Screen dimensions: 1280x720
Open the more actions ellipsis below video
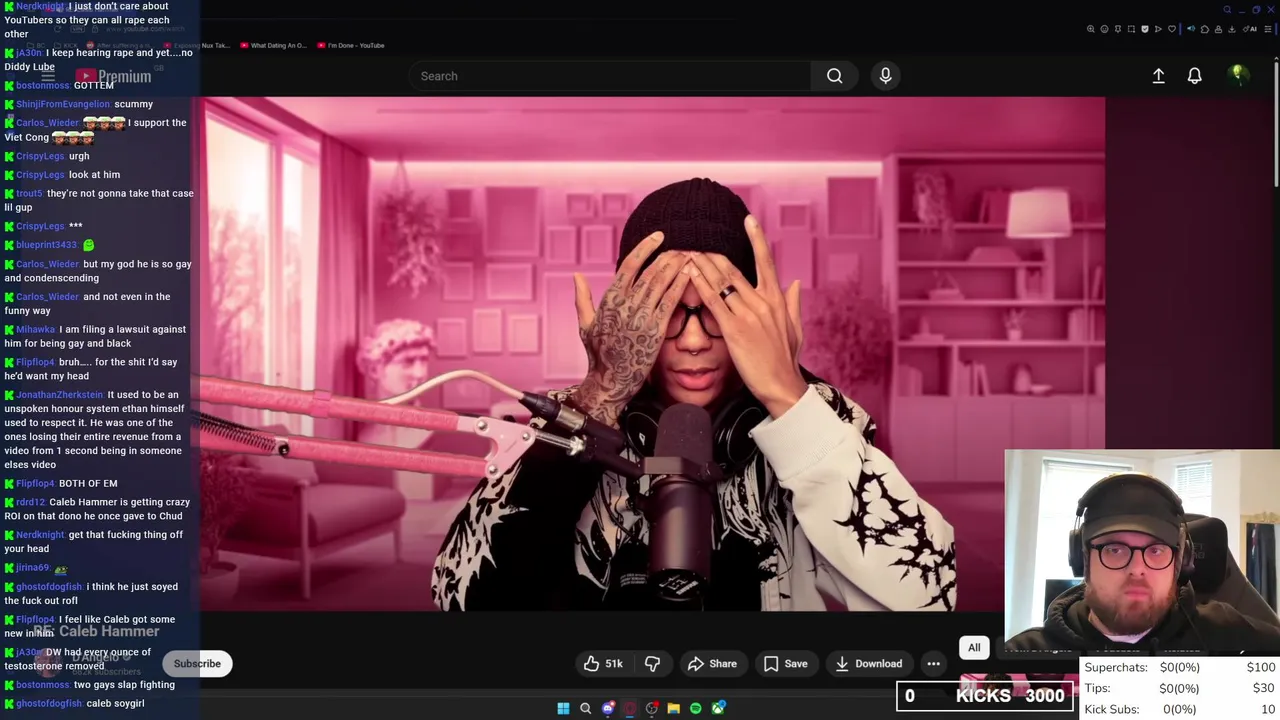[933, 664]
